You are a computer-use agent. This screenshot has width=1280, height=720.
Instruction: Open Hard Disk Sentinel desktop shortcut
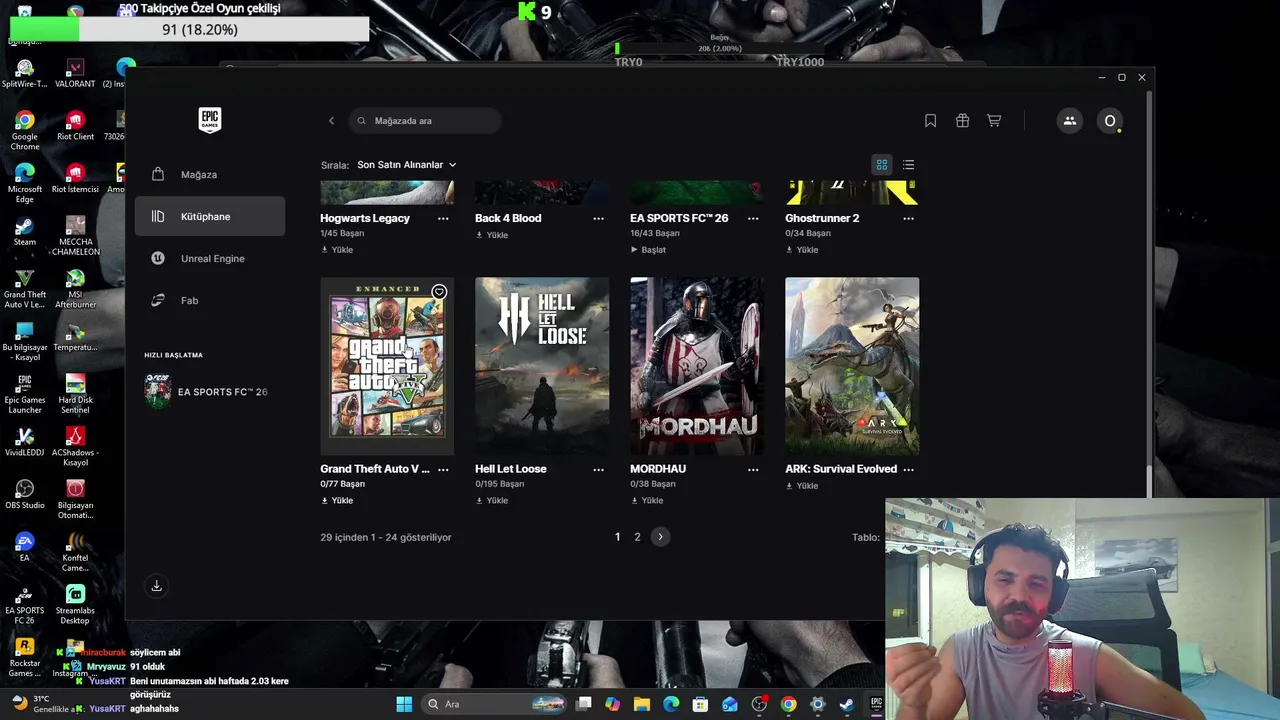75,394
